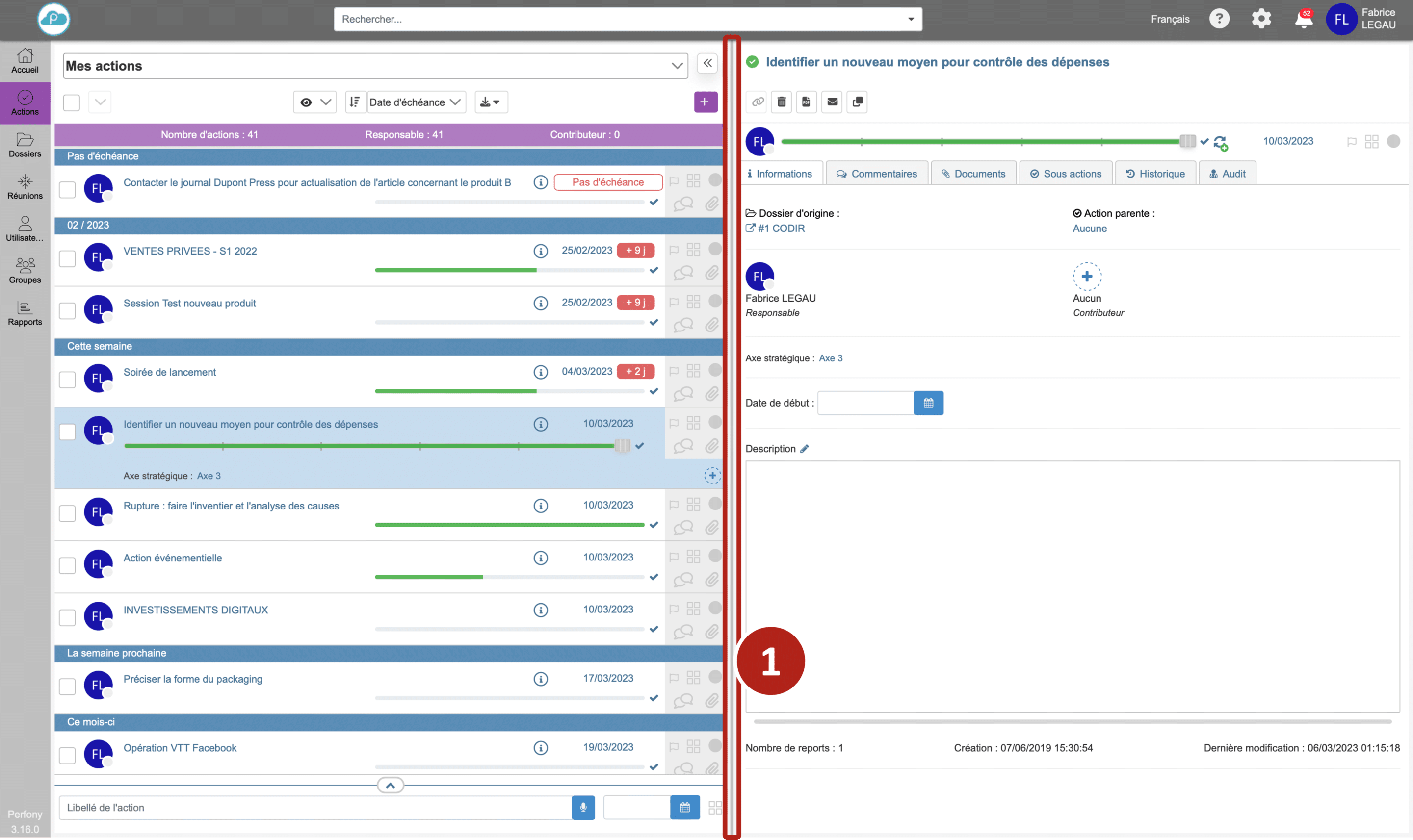
Task: Open the Date d'échéance sort dropdown
Action: (415, 102)
